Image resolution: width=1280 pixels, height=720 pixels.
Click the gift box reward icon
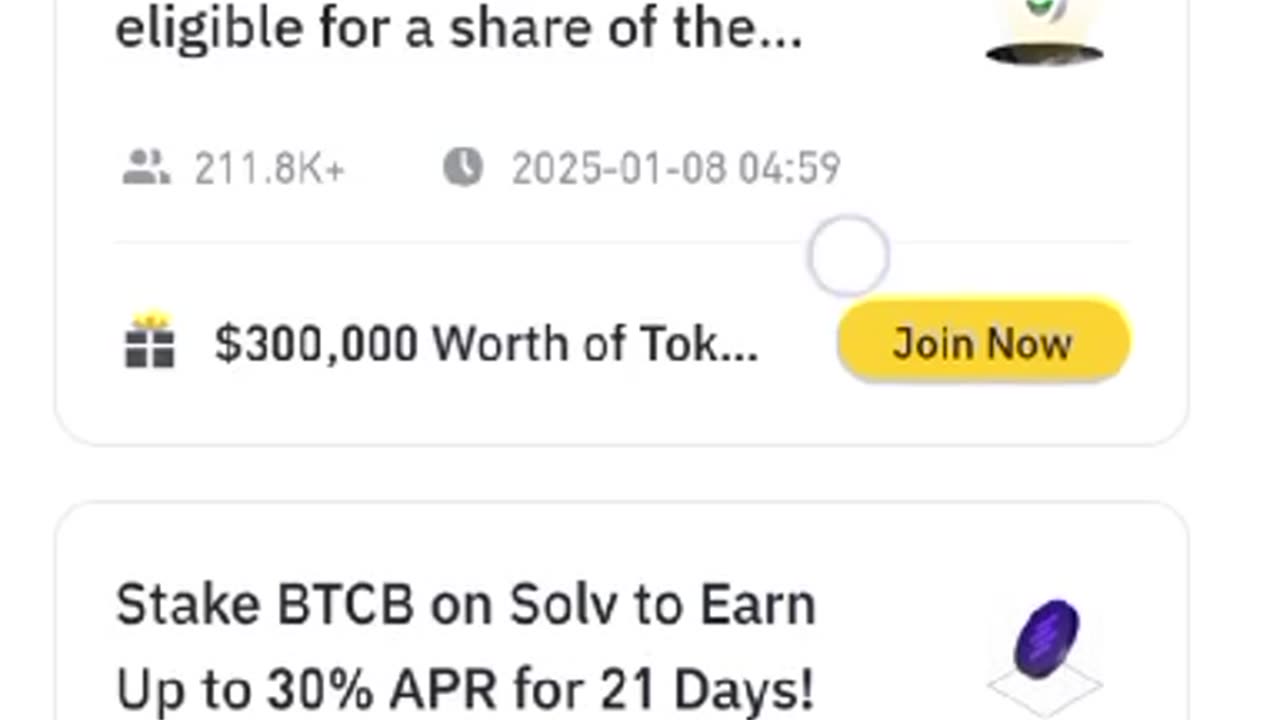150,340
